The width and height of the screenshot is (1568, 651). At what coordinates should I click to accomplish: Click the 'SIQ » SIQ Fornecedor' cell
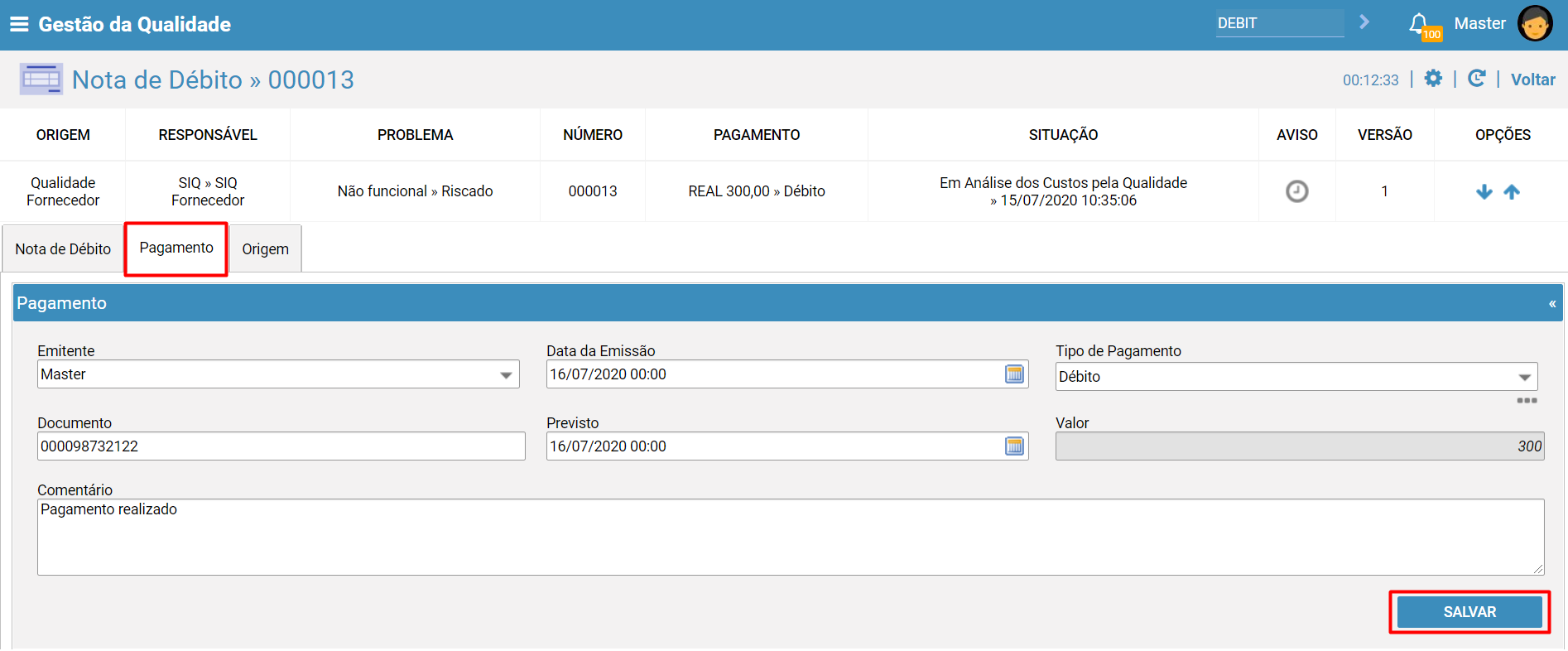pyautogui.click(x=208, y=191)
